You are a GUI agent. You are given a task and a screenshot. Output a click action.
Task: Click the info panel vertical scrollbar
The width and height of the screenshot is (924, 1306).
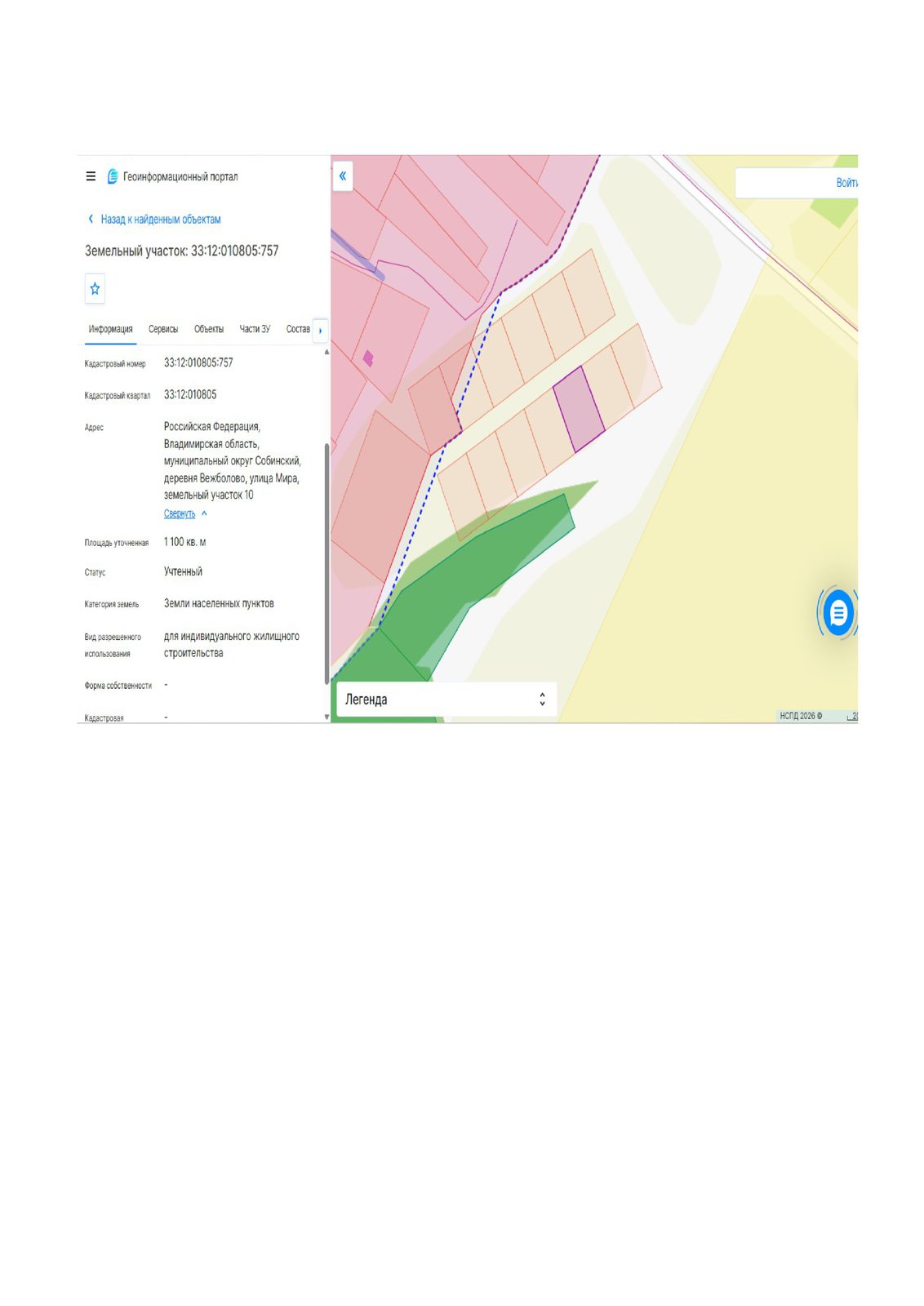click(x=327, y=563)
